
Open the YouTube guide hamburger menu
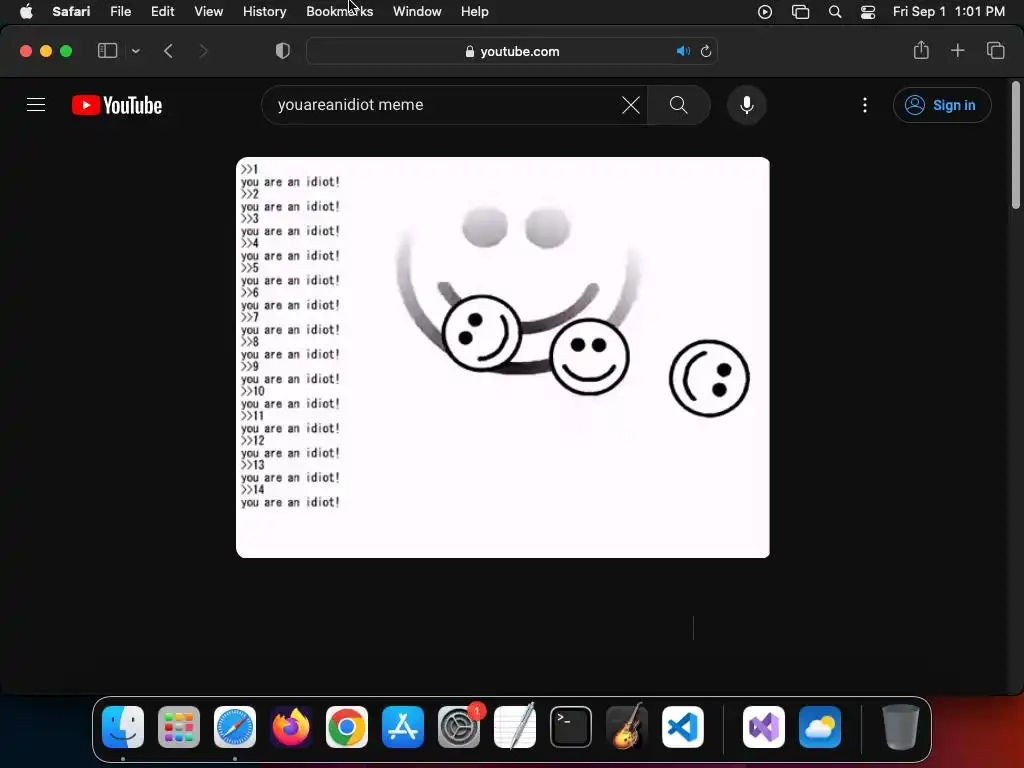click(x=36, y=104)
